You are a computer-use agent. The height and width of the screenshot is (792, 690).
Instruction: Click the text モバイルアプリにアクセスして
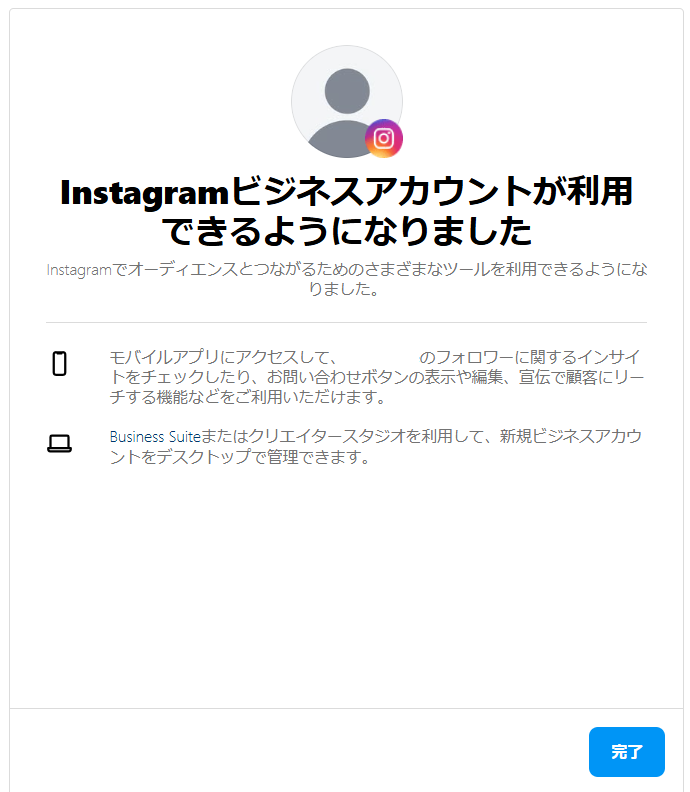220,357
